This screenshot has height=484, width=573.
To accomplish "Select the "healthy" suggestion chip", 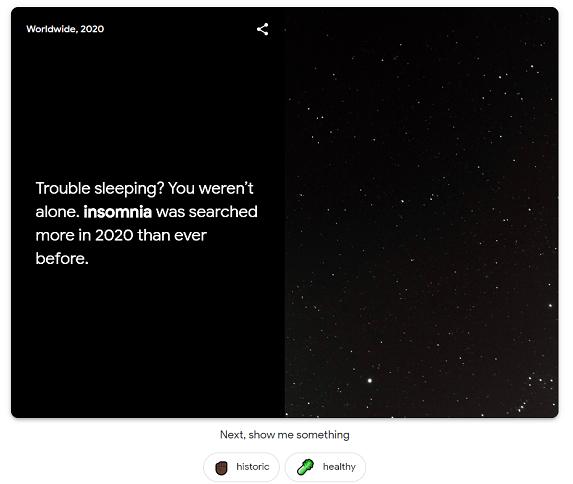I will coord(325,467).
